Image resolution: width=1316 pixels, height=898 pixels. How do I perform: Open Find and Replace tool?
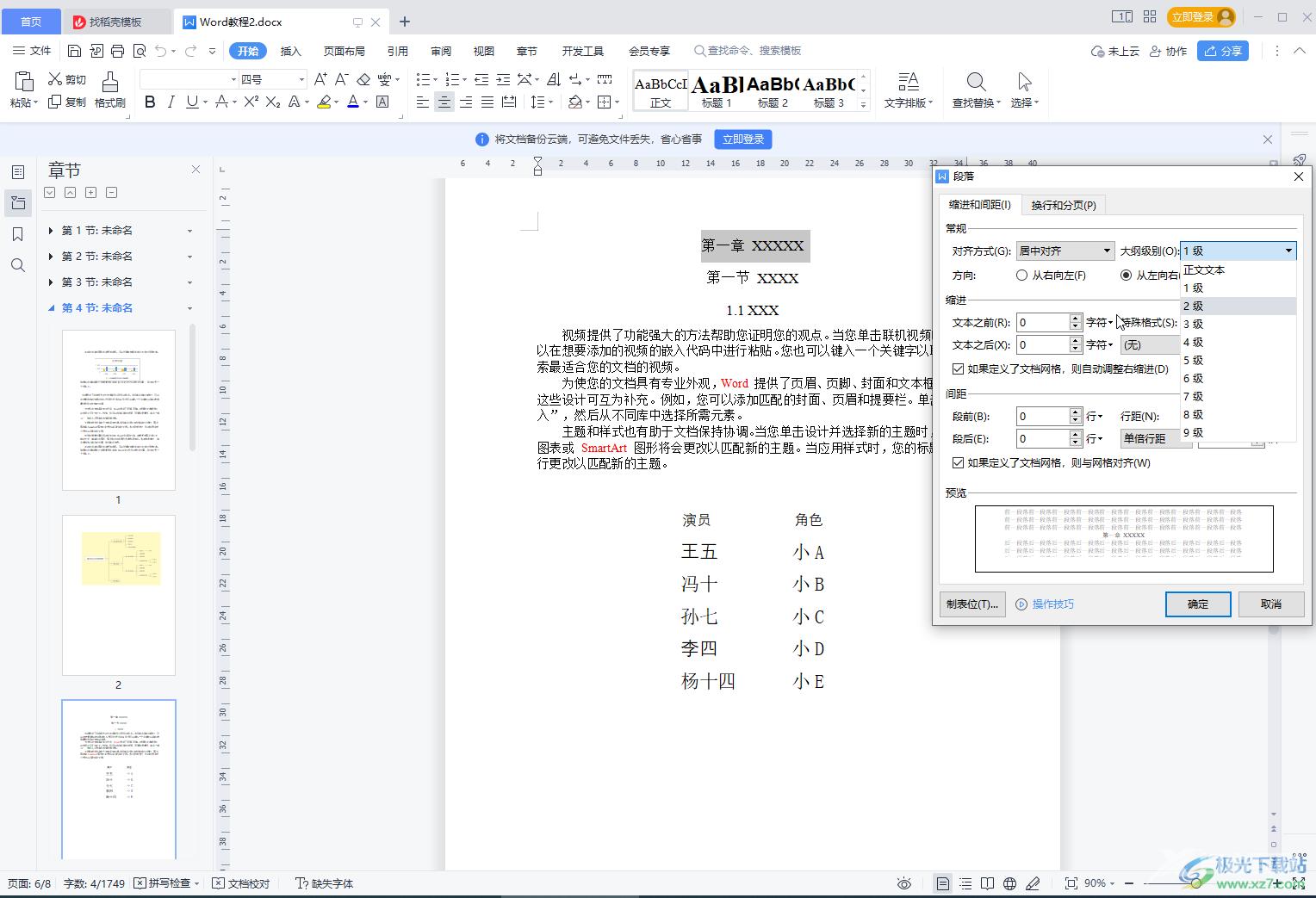(x=976, y=90)
